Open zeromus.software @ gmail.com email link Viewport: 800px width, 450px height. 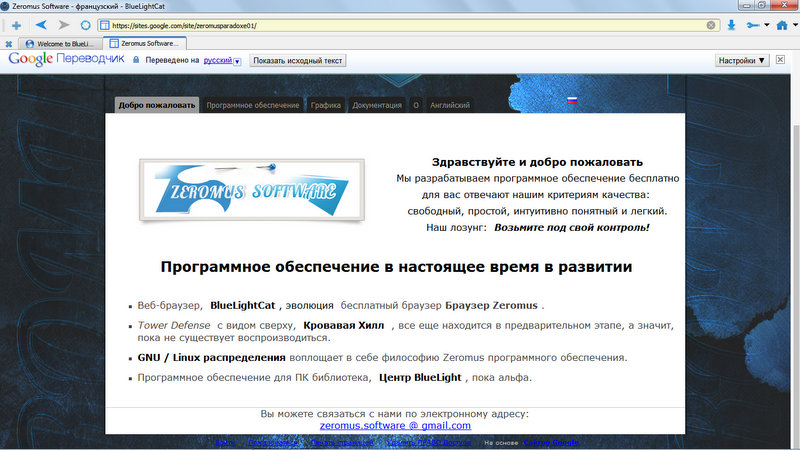coord(395,426)
